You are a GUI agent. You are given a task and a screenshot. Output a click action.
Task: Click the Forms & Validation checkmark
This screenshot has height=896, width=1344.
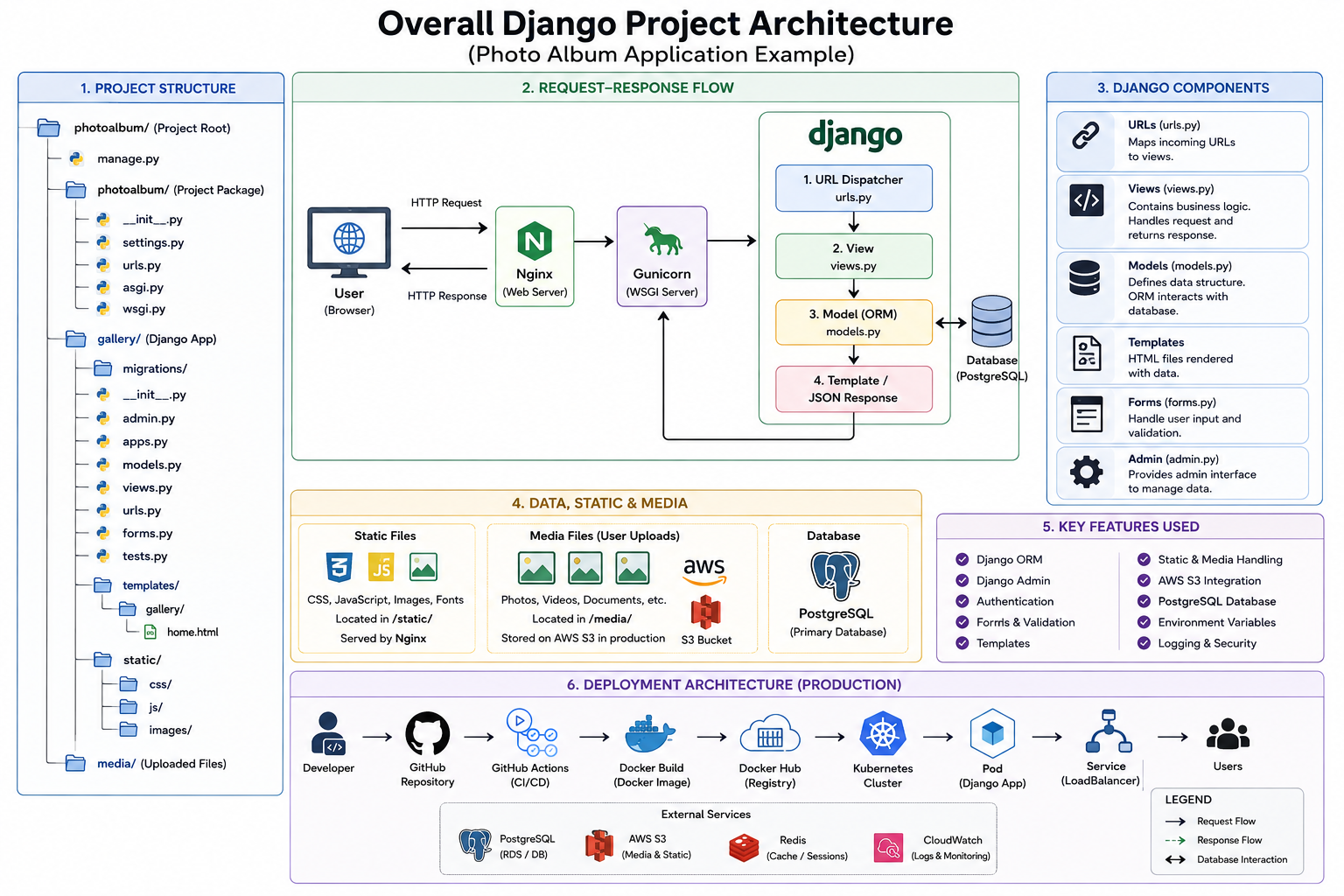962,622
